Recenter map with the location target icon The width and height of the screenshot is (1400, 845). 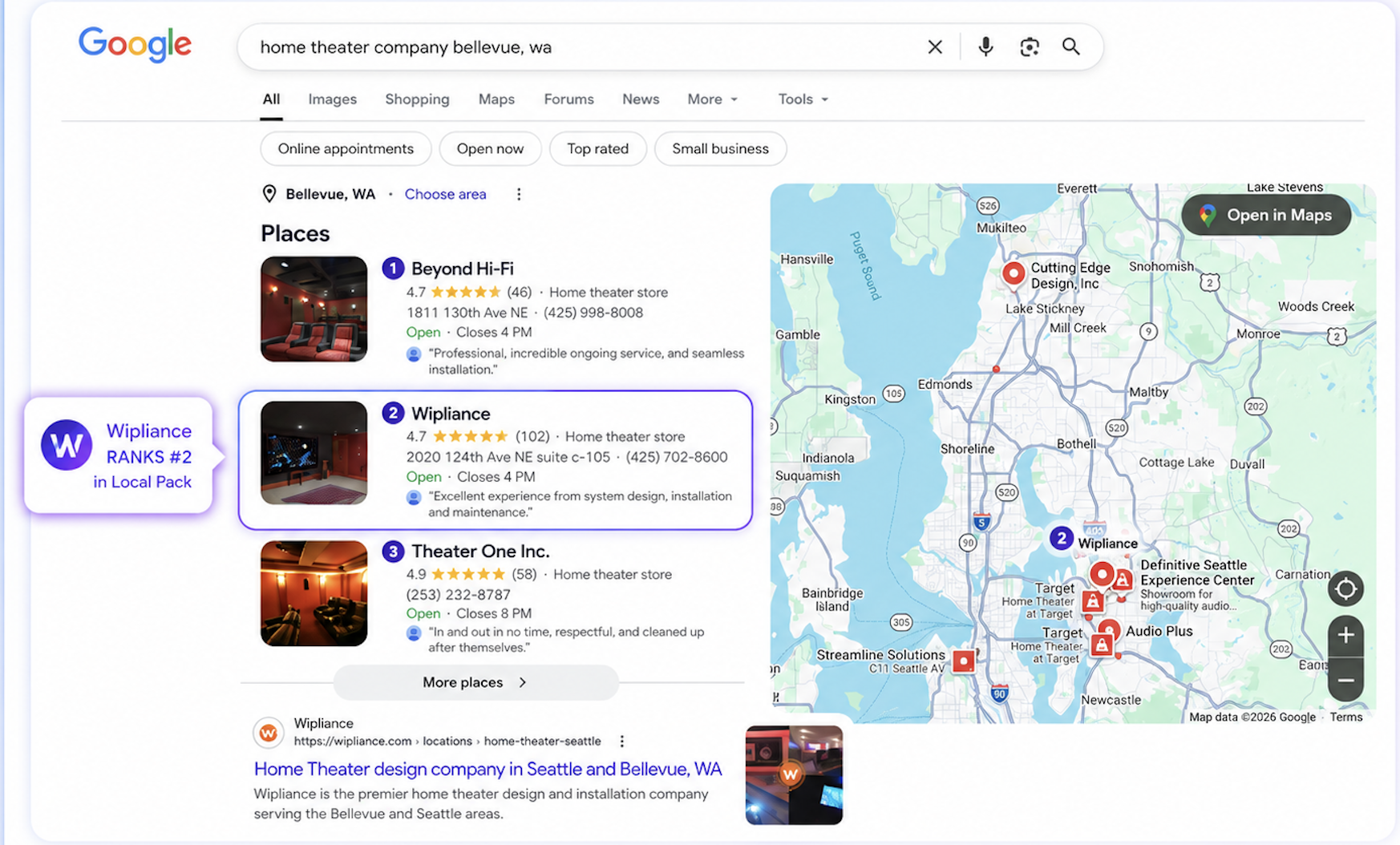[x=1345, y=589]
